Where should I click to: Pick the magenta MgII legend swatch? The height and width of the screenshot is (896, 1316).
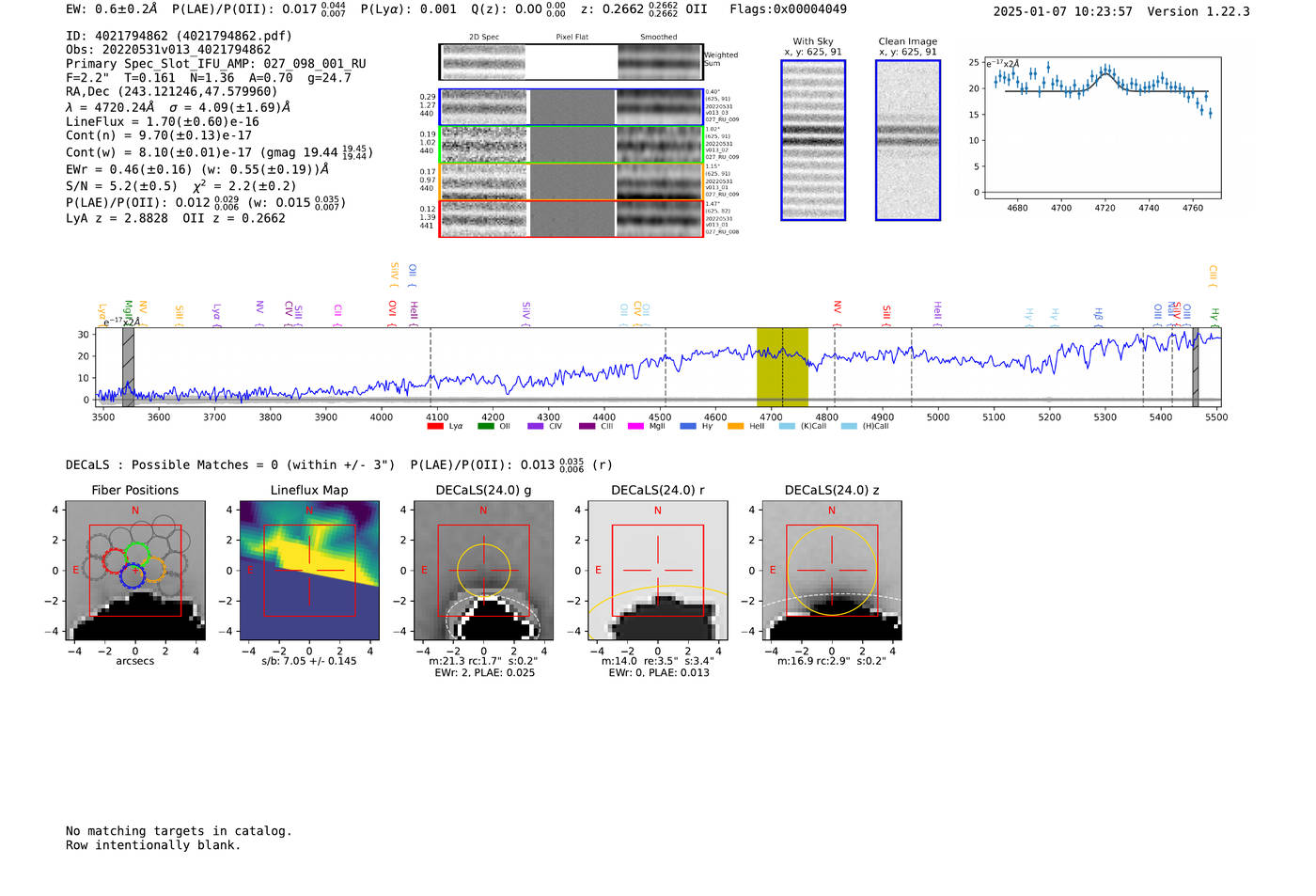point(635,426)
